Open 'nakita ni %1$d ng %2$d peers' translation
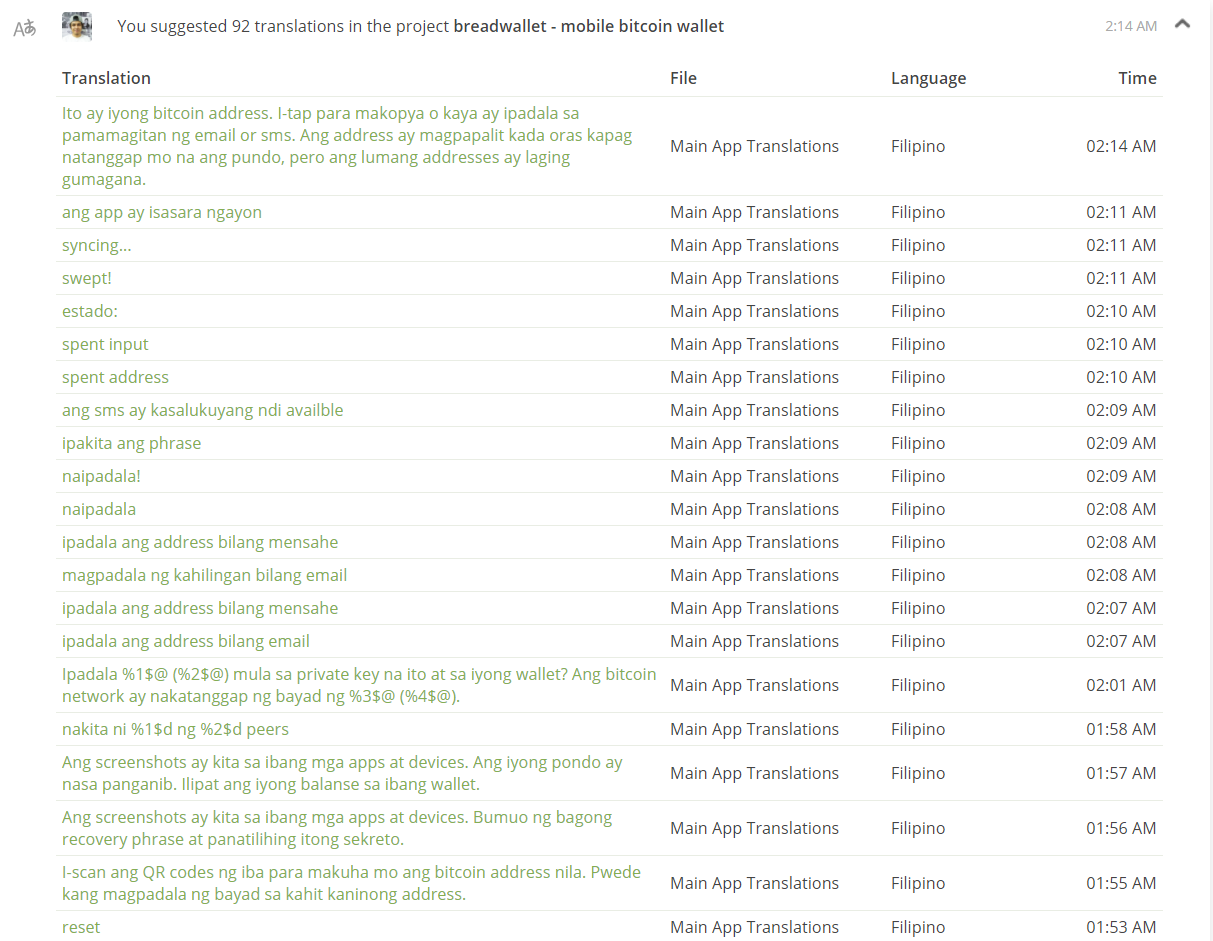Image resolution: width=1213 pixels, height=941 pixels. (x=175, y=729)
